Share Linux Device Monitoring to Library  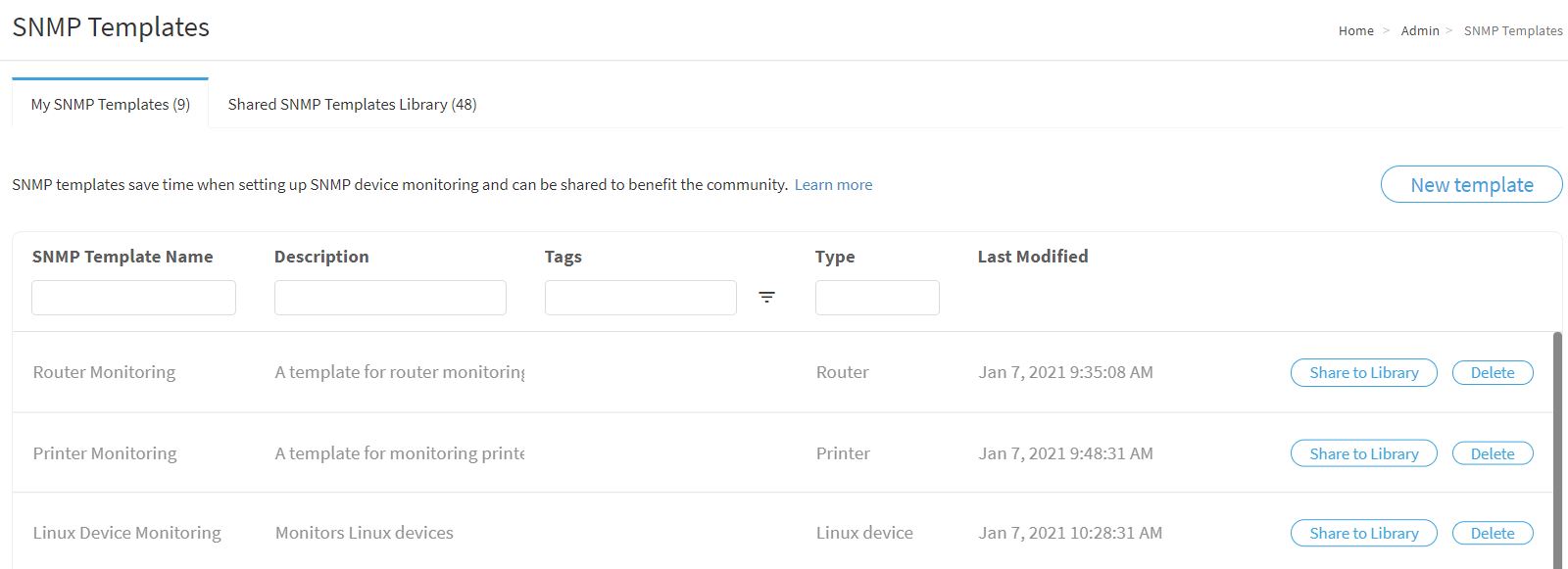[1363, 533]
